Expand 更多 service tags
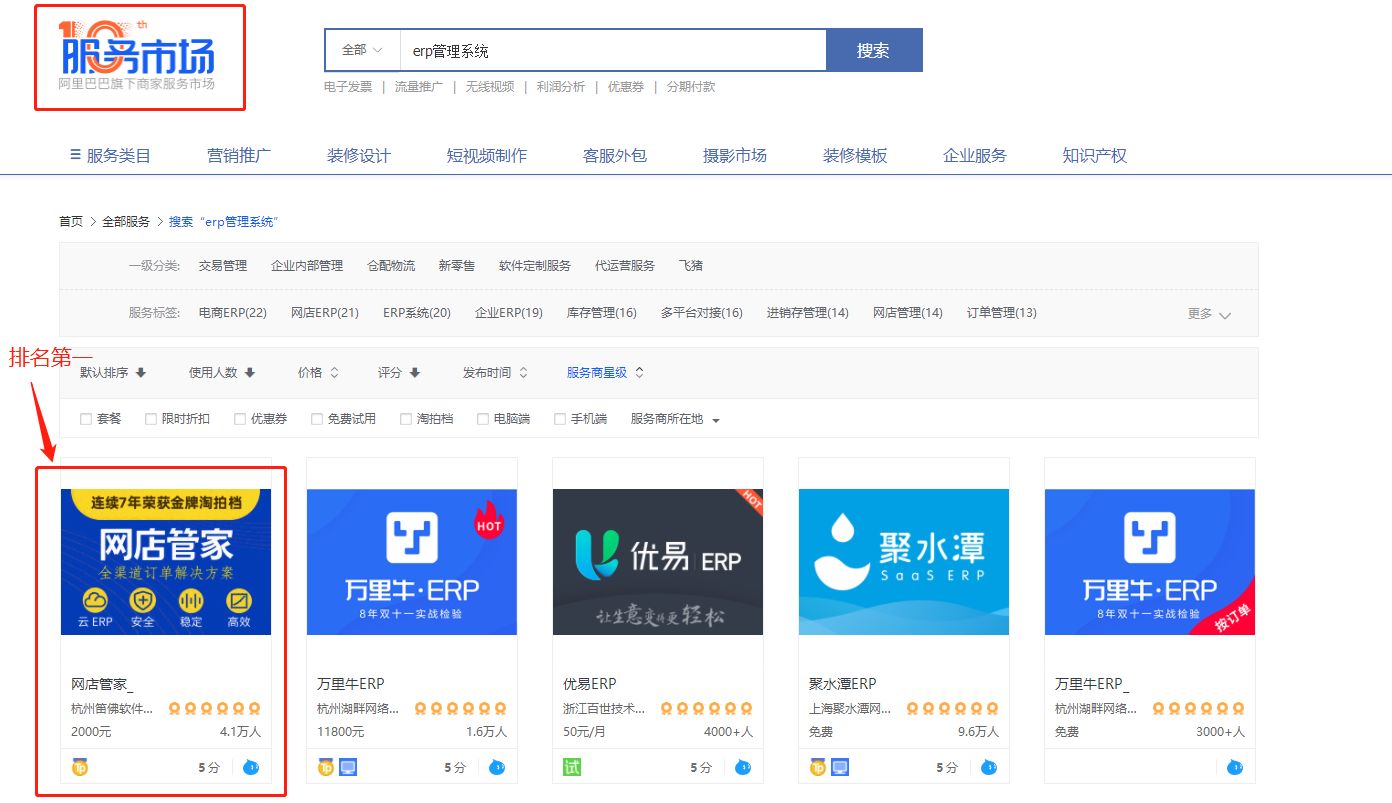1392x803 pixels. coord(1209,314)
